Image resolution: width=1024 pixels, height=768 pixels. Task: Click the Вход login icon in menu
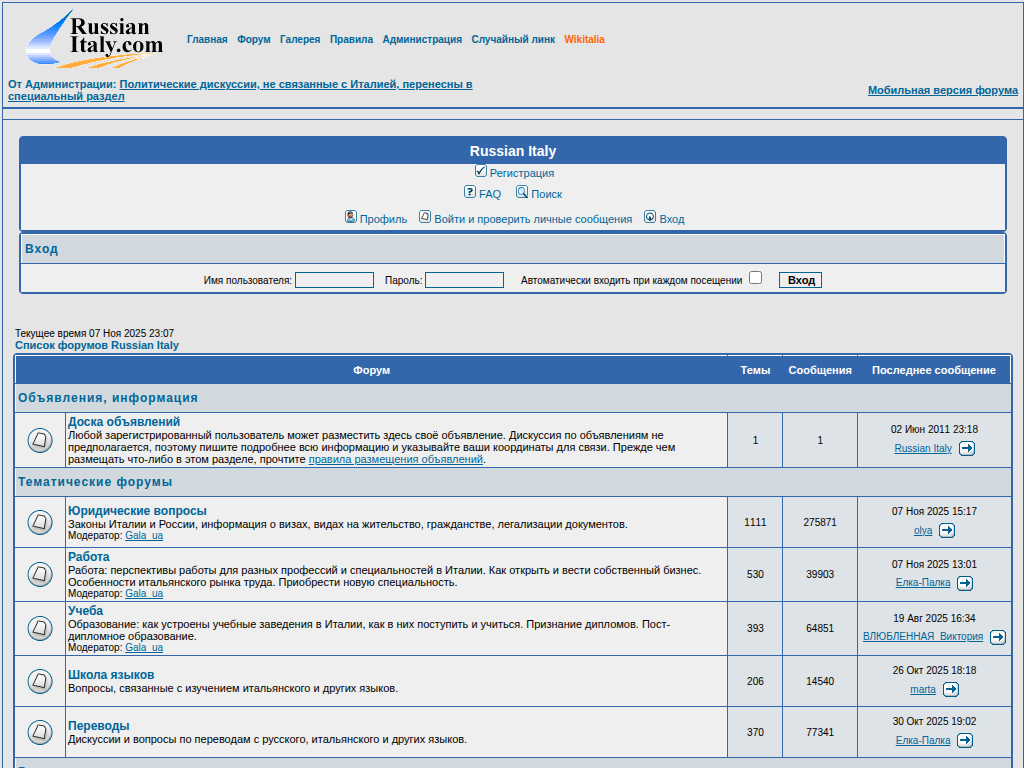click(650, 217)
